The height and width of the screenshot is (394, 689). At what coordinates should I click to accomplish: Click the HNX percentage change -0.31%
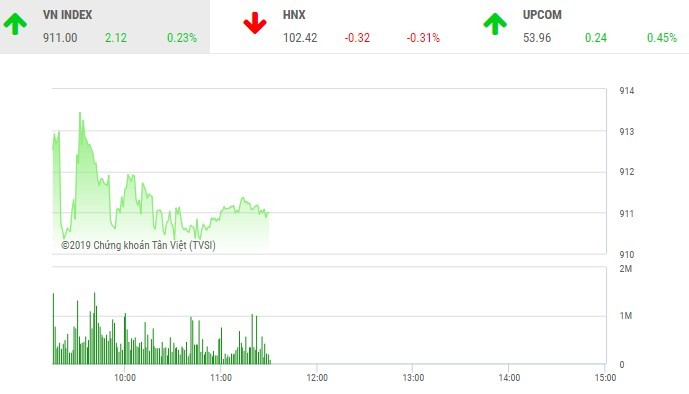tap(423, 38)
